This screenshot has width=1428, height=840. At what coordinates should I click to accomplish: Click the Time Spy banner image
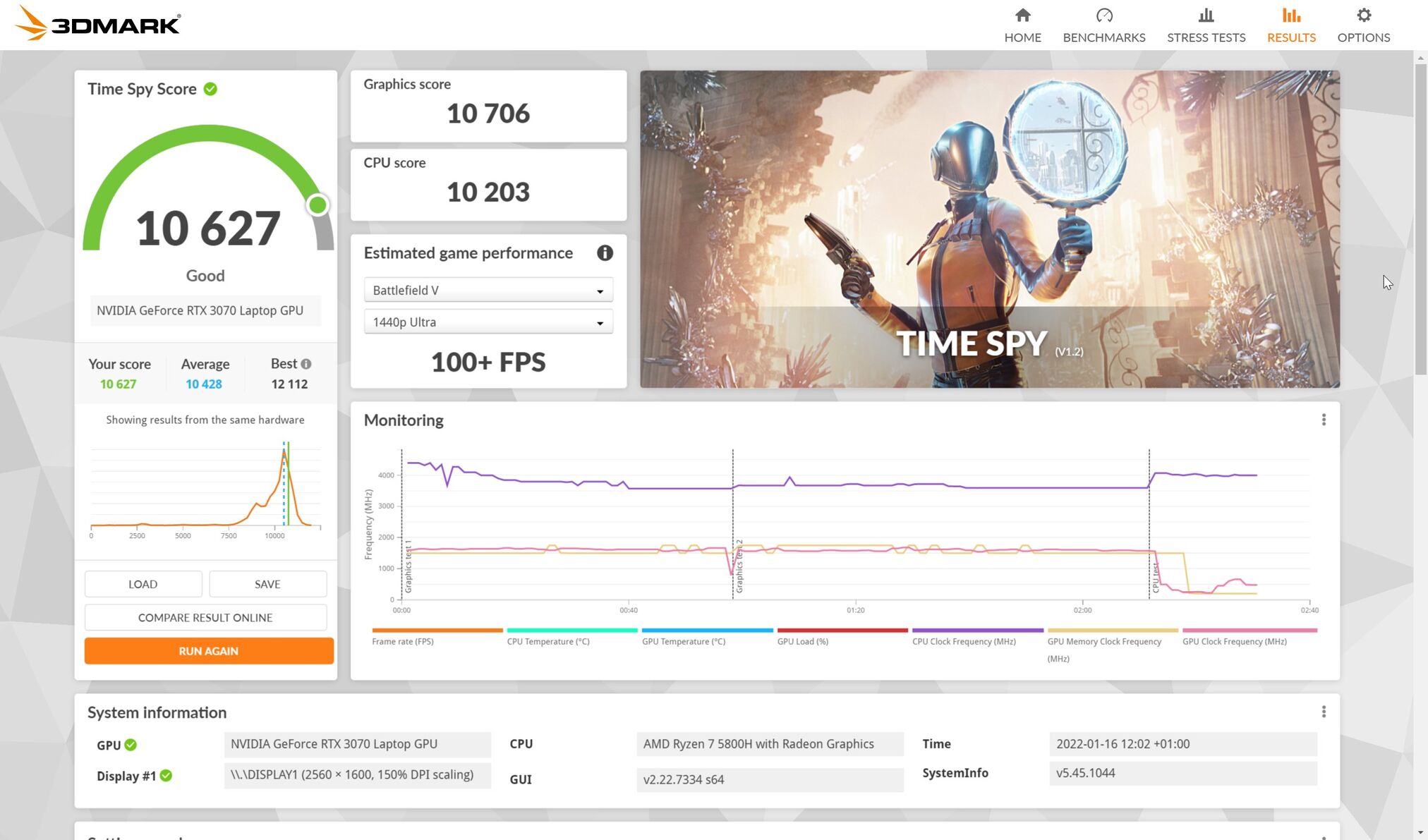[989, 229]
